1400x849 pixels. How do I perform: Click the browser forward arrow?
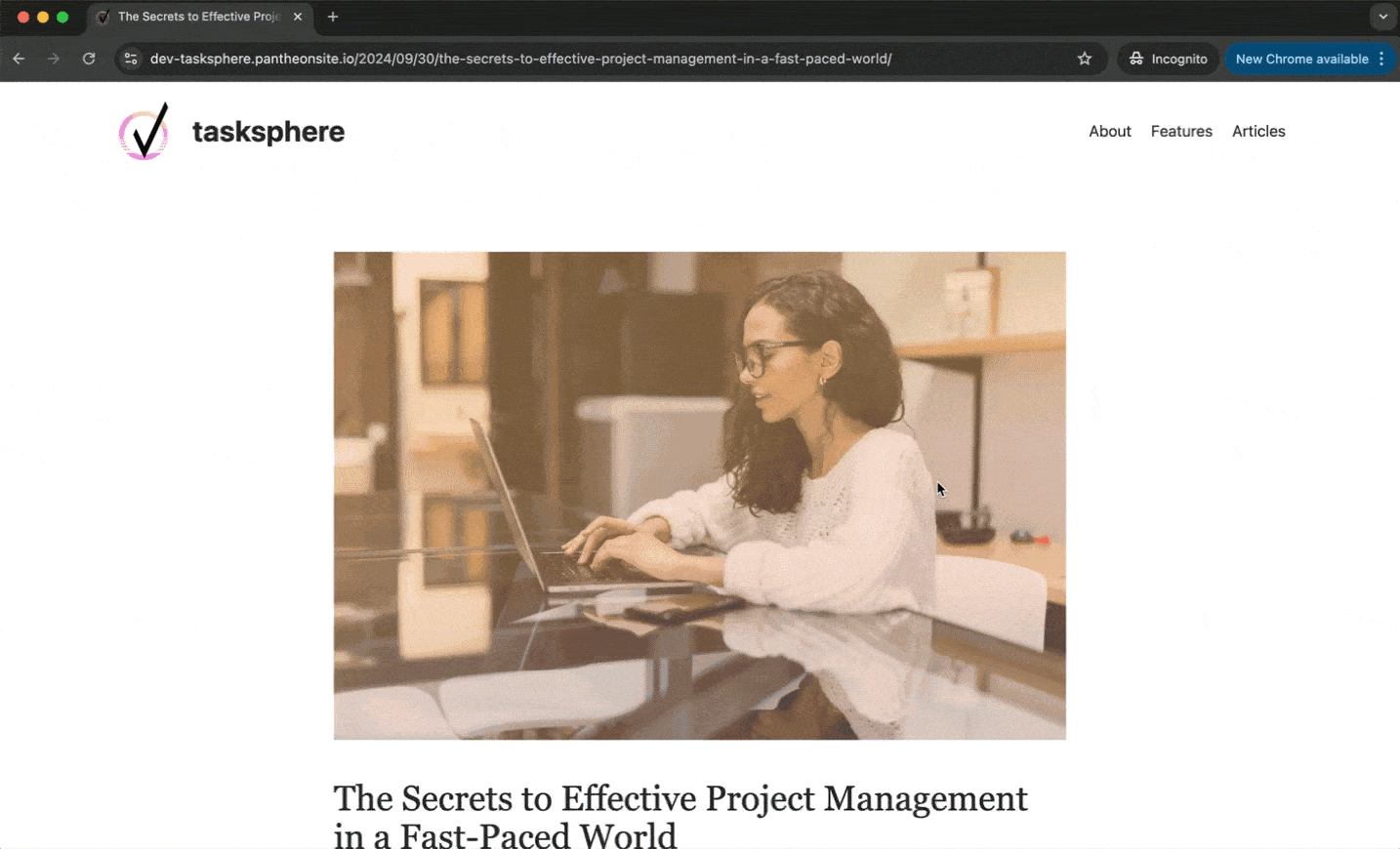[x=54, y=59]
